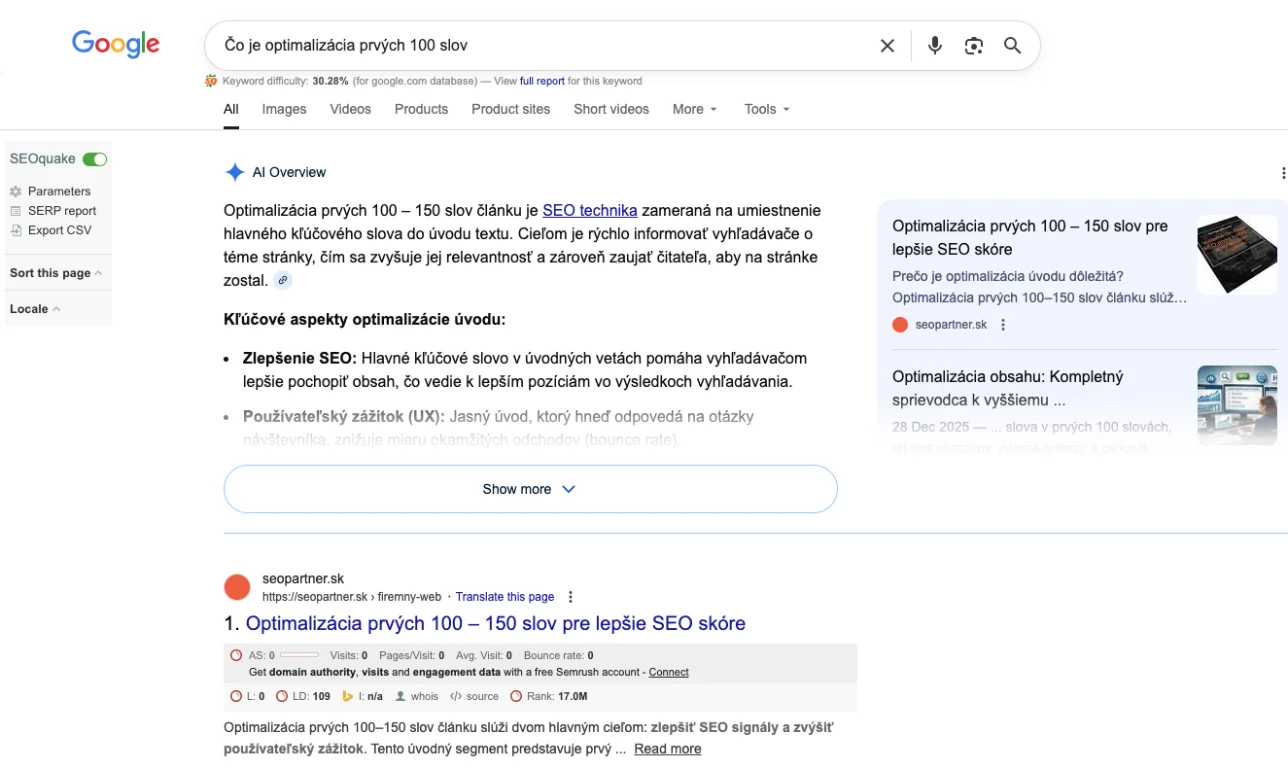This screenshot has width=1288, height=768.
Task: Clear the search box with X icon
Action: click(887, 46)
